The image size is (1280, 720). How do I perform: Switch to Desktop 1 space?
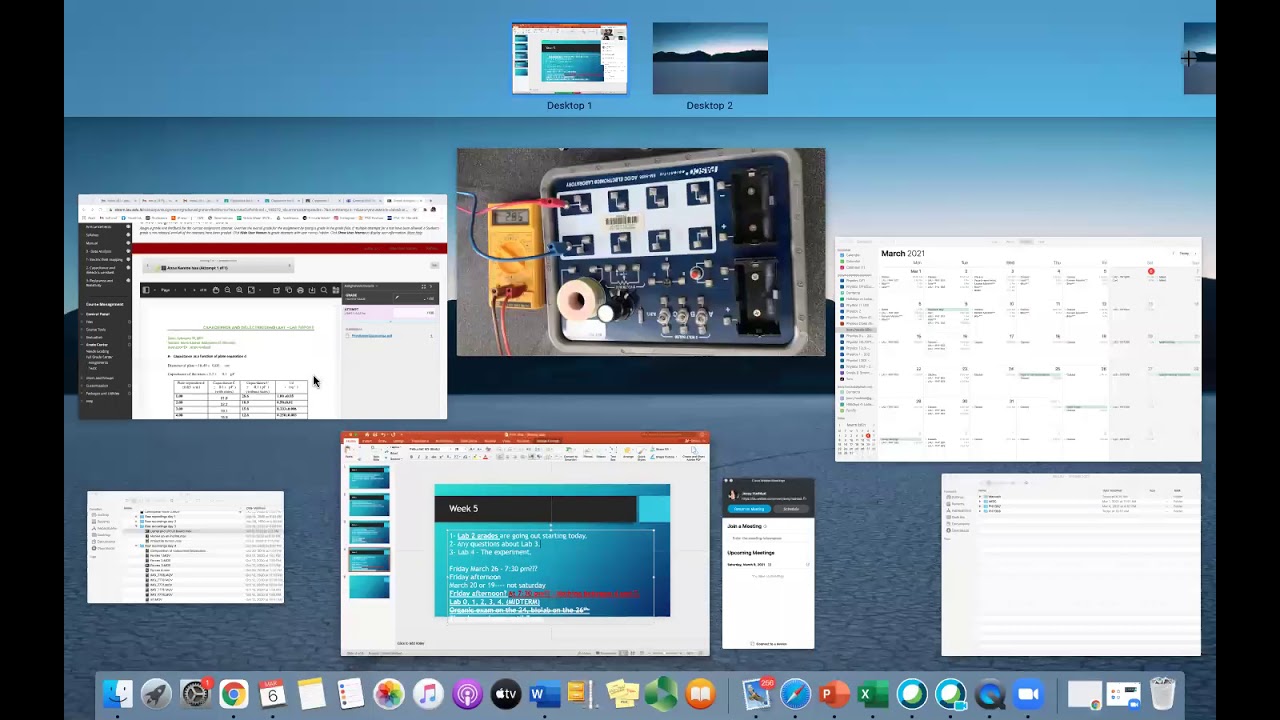tap(569, 59)
